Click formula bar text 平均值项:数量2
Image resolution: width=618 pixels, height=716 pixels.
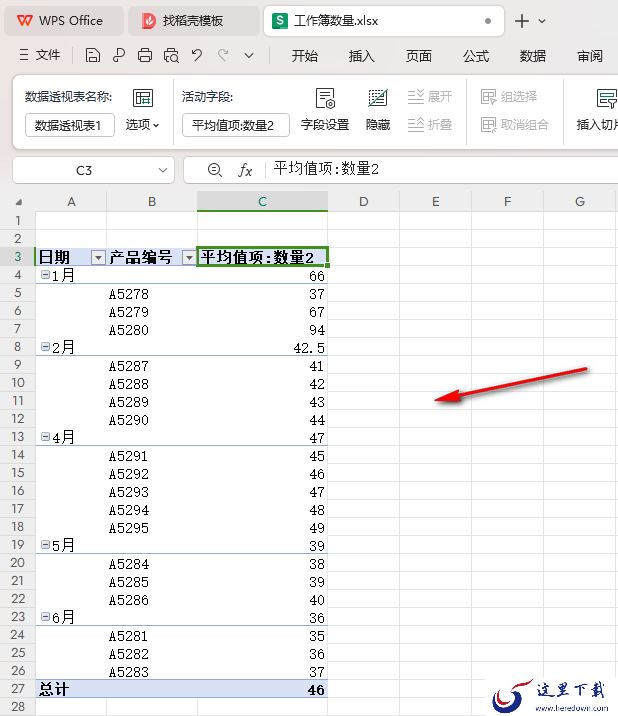[x=326, y=169]
